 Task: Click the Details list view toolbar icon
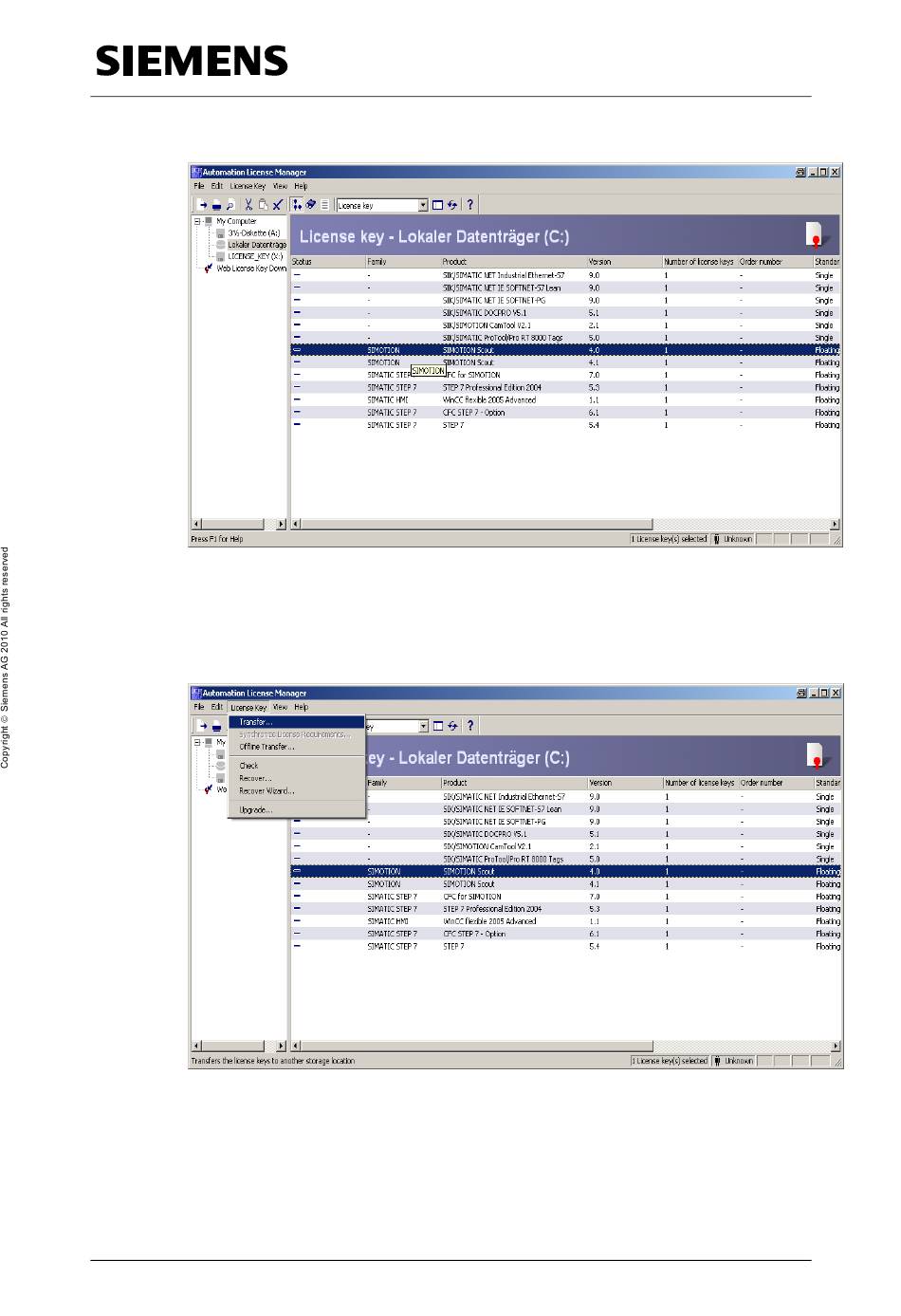[324, 205]
